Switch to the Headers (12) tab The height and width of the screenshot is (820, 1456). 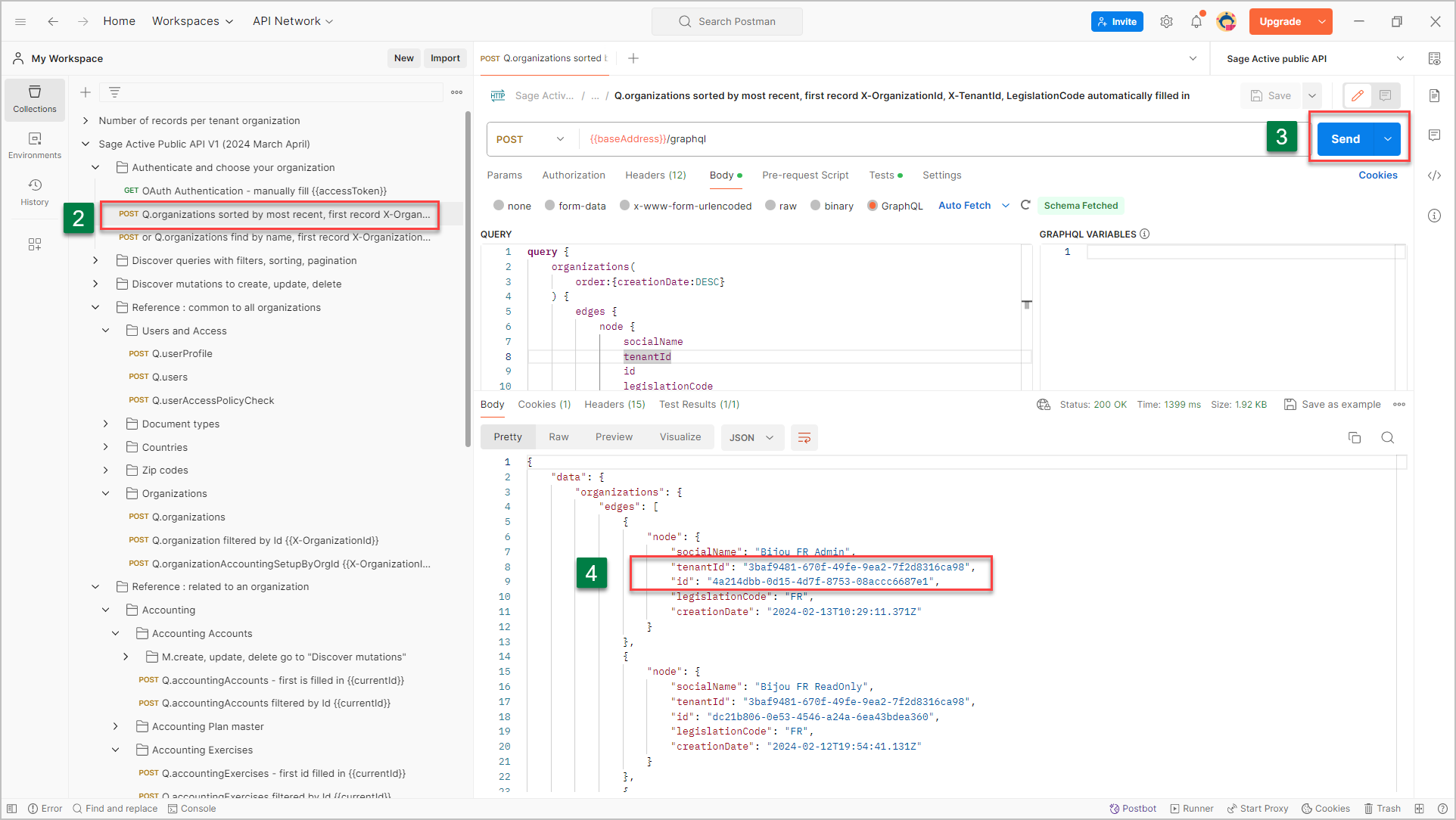pos(655,175)
